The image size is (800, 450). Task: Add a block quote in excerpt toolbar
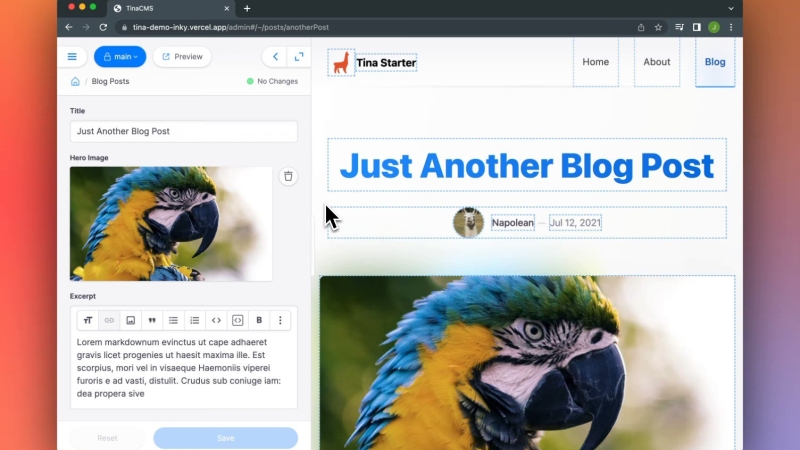tap(152, 320)
